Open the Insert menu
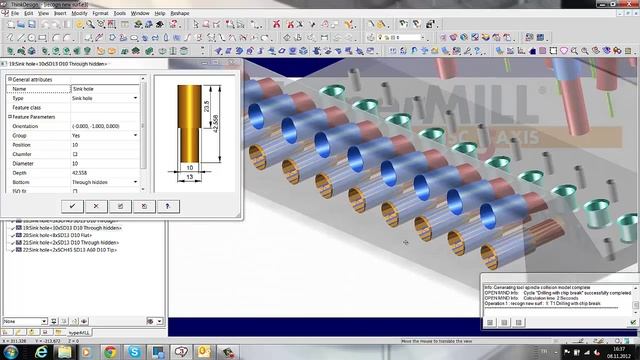The image size is (640, 360). 60,13
